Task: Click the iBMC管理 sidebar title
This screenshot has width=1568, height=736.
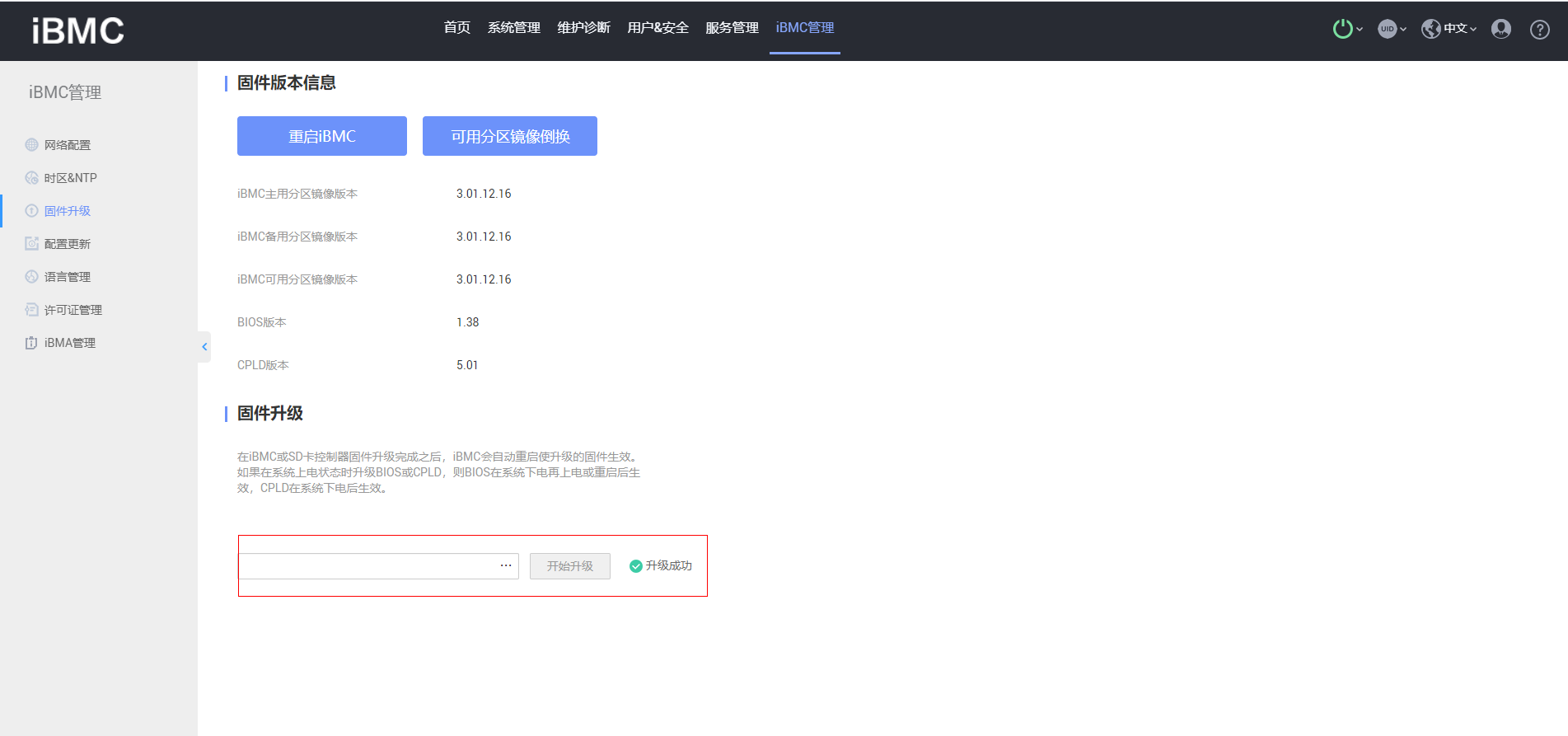Action: [x=65, y=92]
